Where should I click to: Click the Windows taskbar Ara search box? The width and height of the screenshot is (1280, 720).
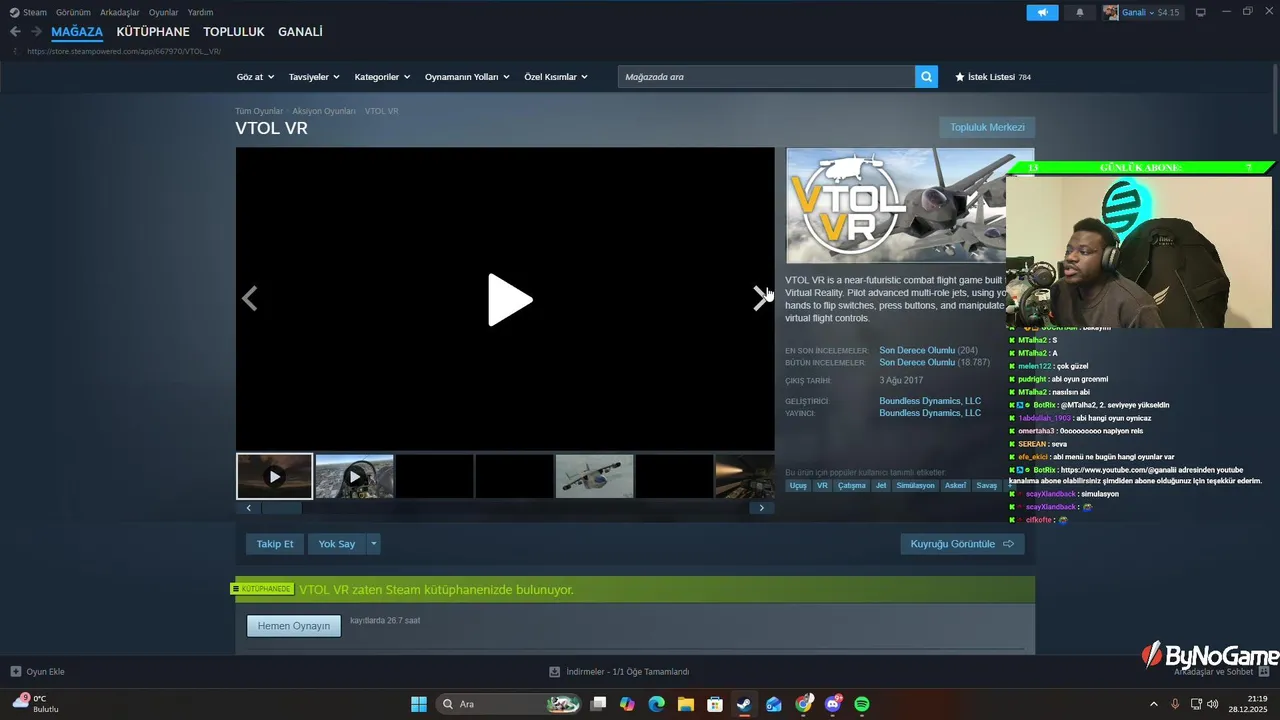coord(509,704)
